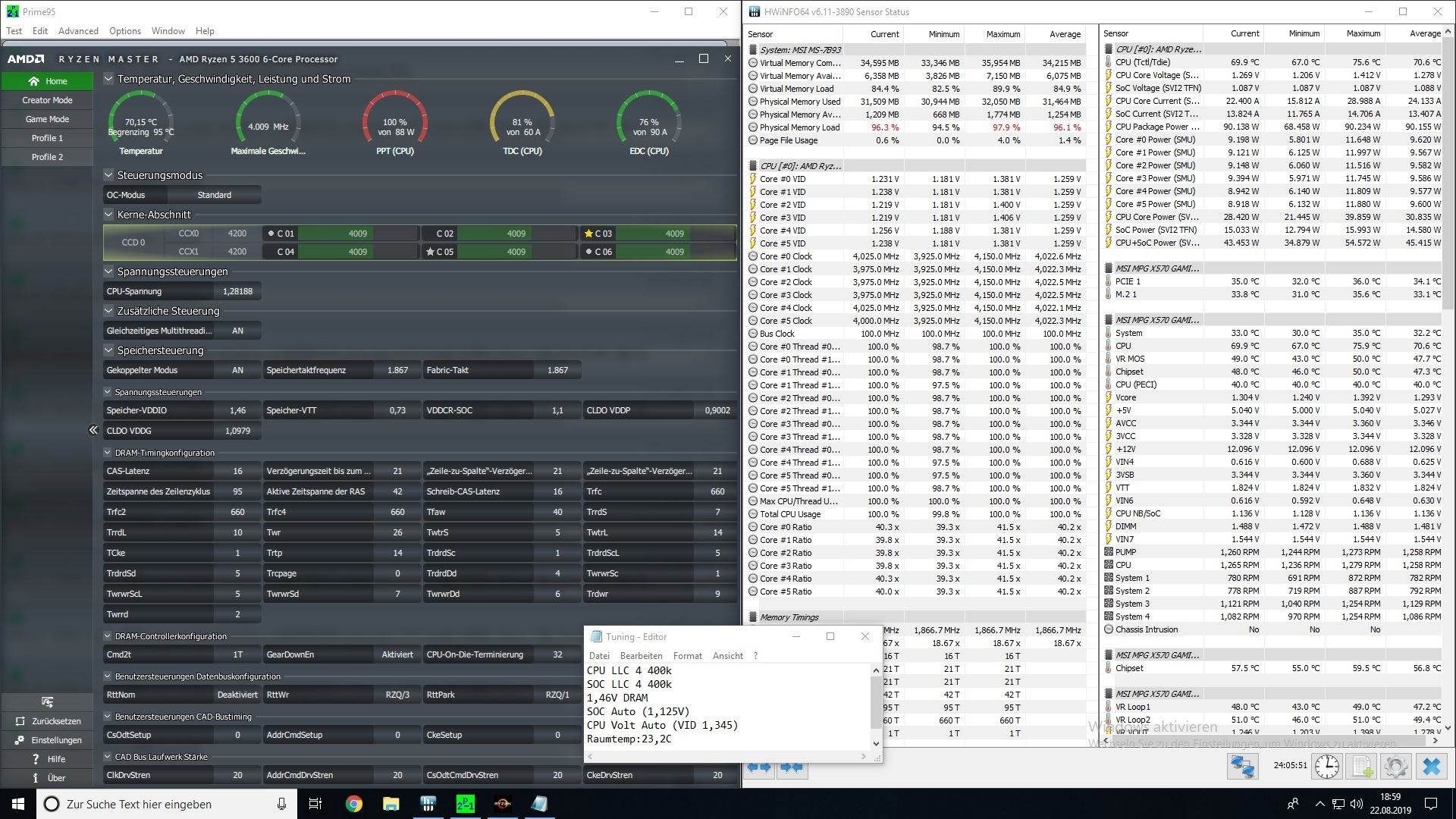Collapse the Speichersteuerung section
The image size is (1456, 819).
coord(108,350)
